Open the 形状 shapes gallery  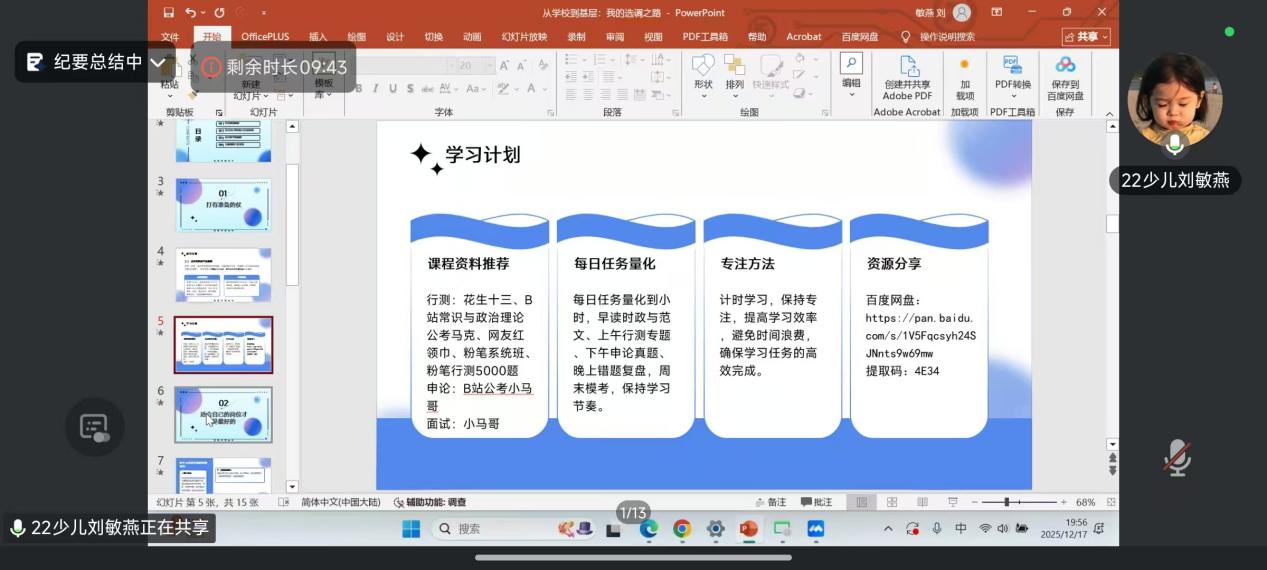[x=703, y=70]
